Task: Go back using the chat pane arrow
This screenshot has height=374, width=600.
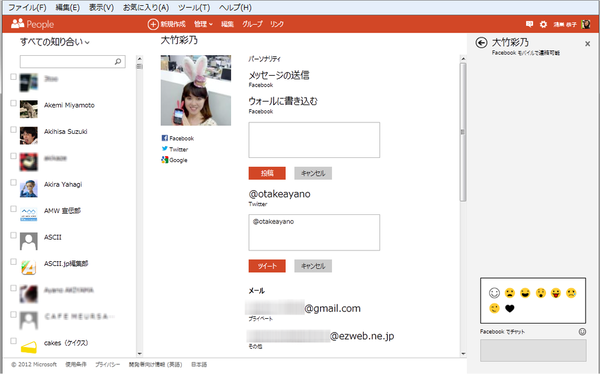Action: (481, 42)
